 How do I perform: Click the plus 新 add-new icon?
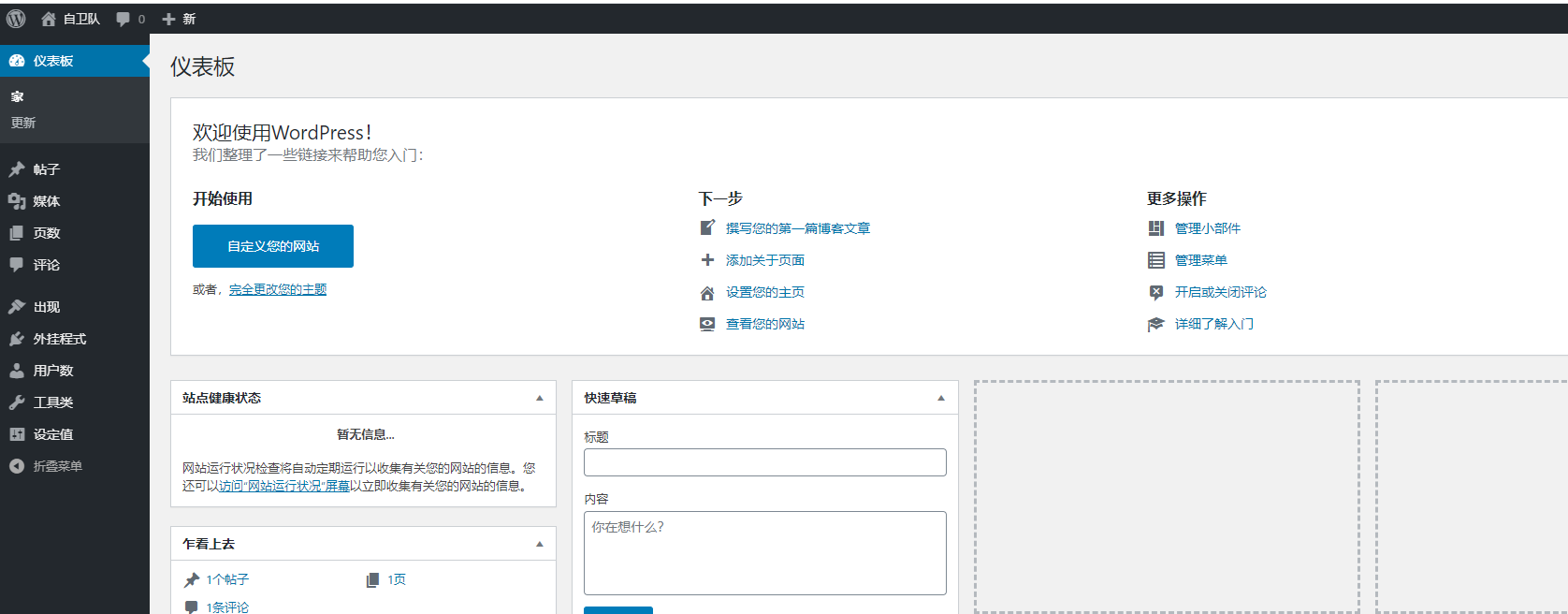point(168,19)
